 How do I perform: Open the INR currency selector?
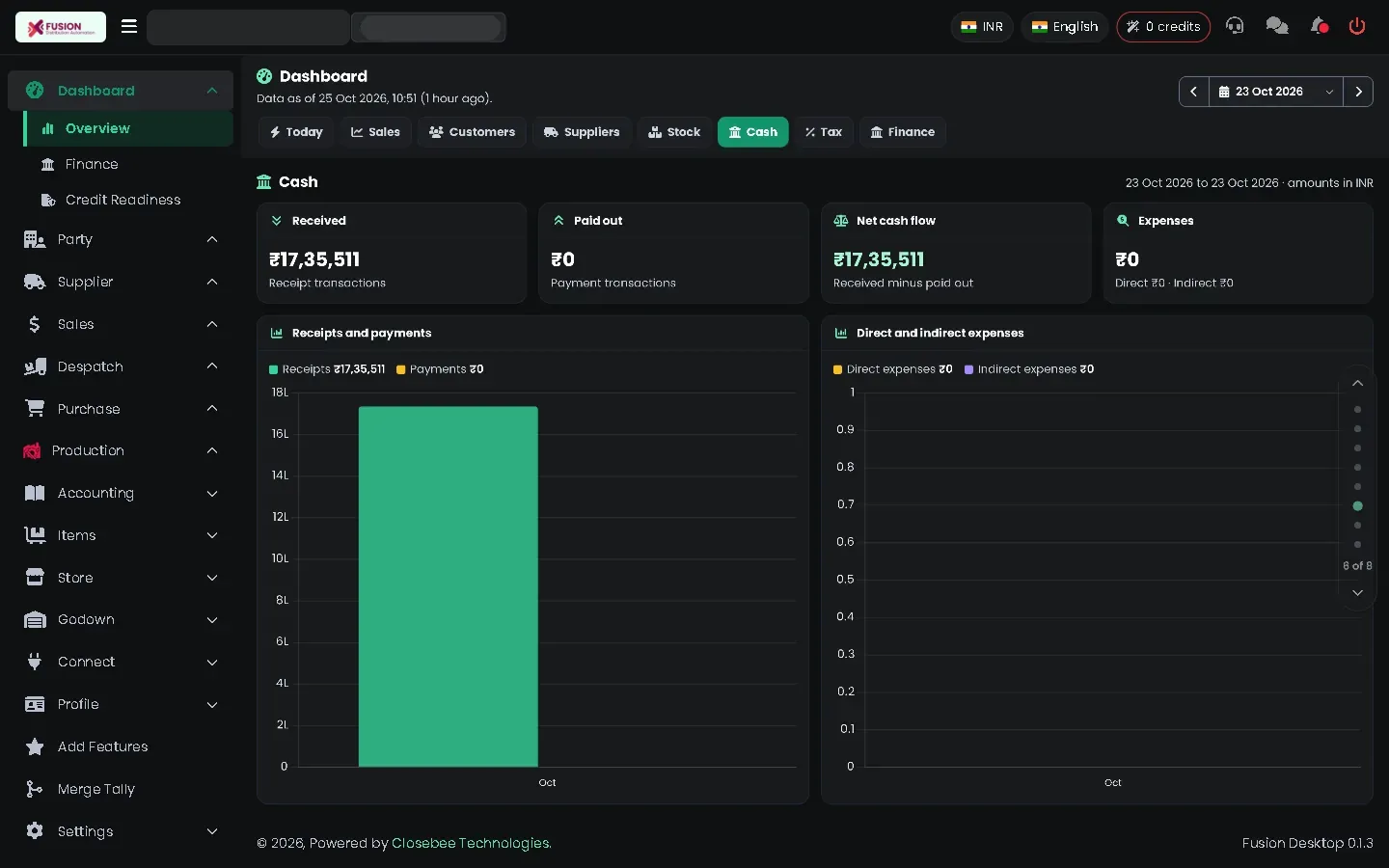click(982, 26)
